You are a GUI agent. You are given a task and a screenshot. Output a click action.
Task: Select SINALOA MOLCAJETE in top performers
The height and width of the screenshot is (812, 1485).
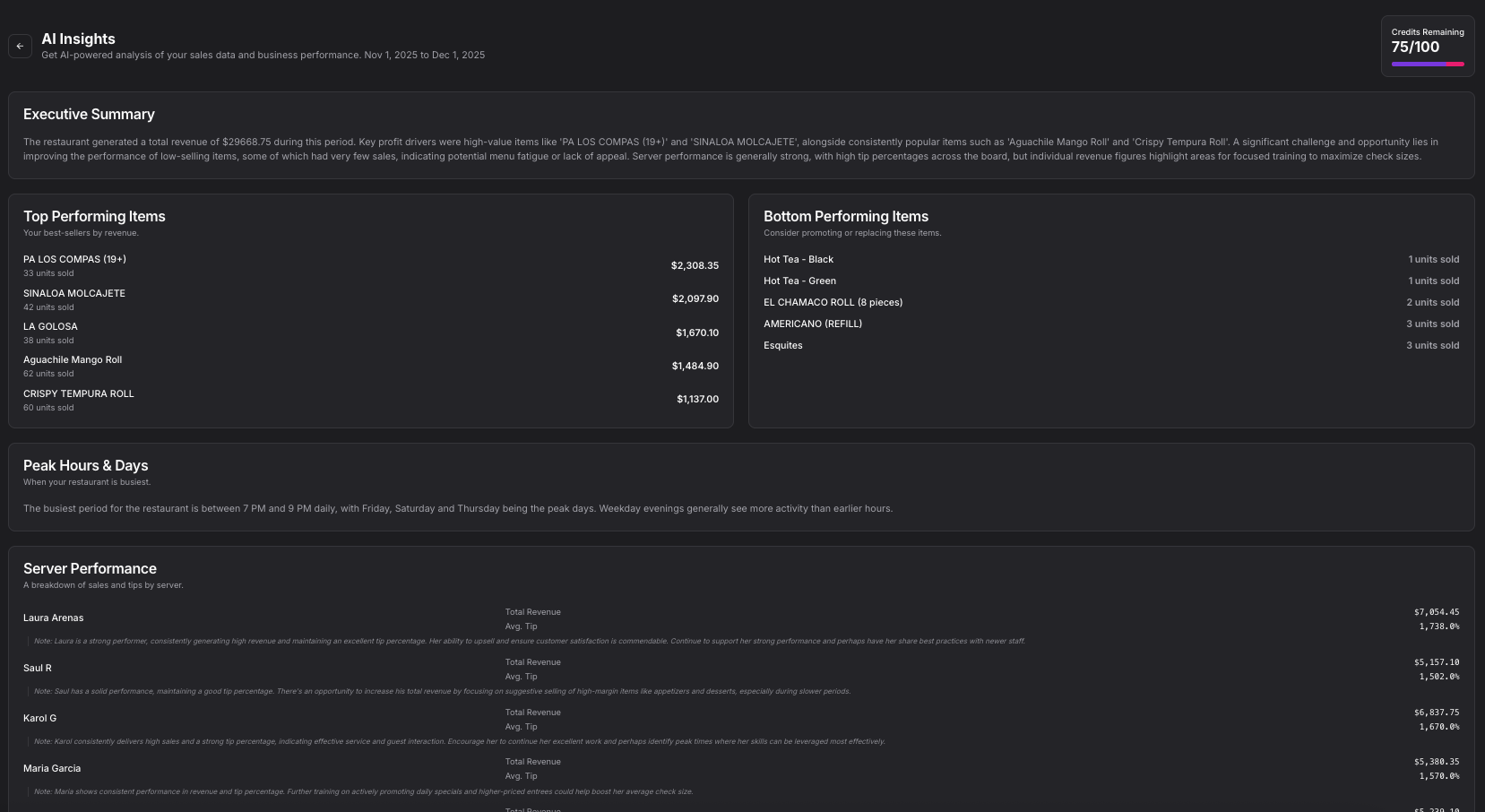pyautogui.click(x=74, y=293)
